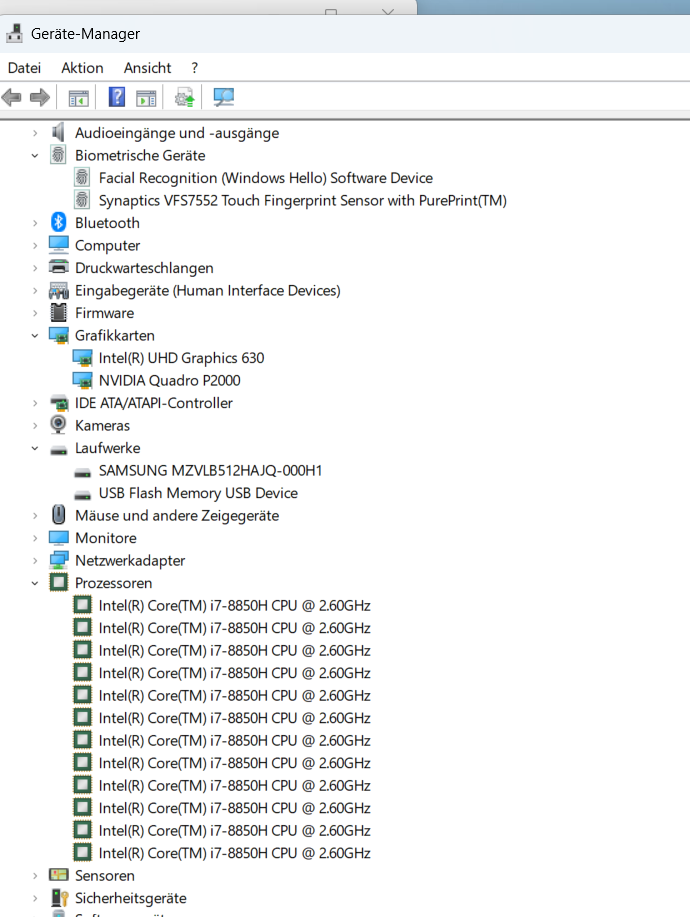The image size is (690, 917).
Task: Click the Netzwerkadapter network icon
Action: pyautogui.click(x=58, y=560)
